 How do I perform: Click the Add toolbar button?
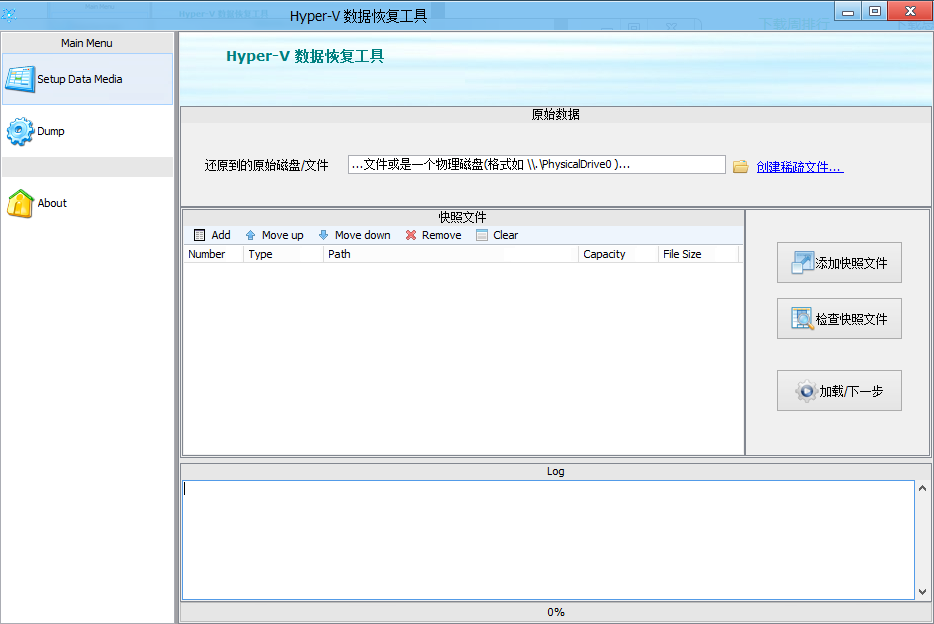point(213,235)
